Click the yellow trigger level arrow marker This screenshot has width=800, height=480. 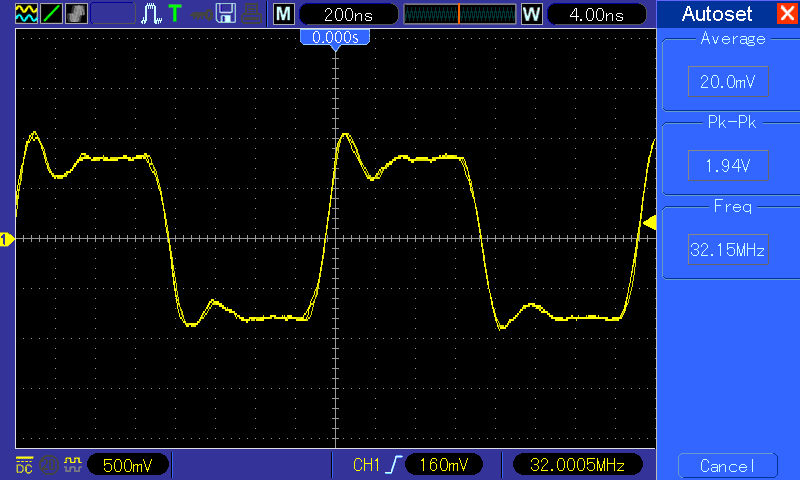[x=649, y=223]
